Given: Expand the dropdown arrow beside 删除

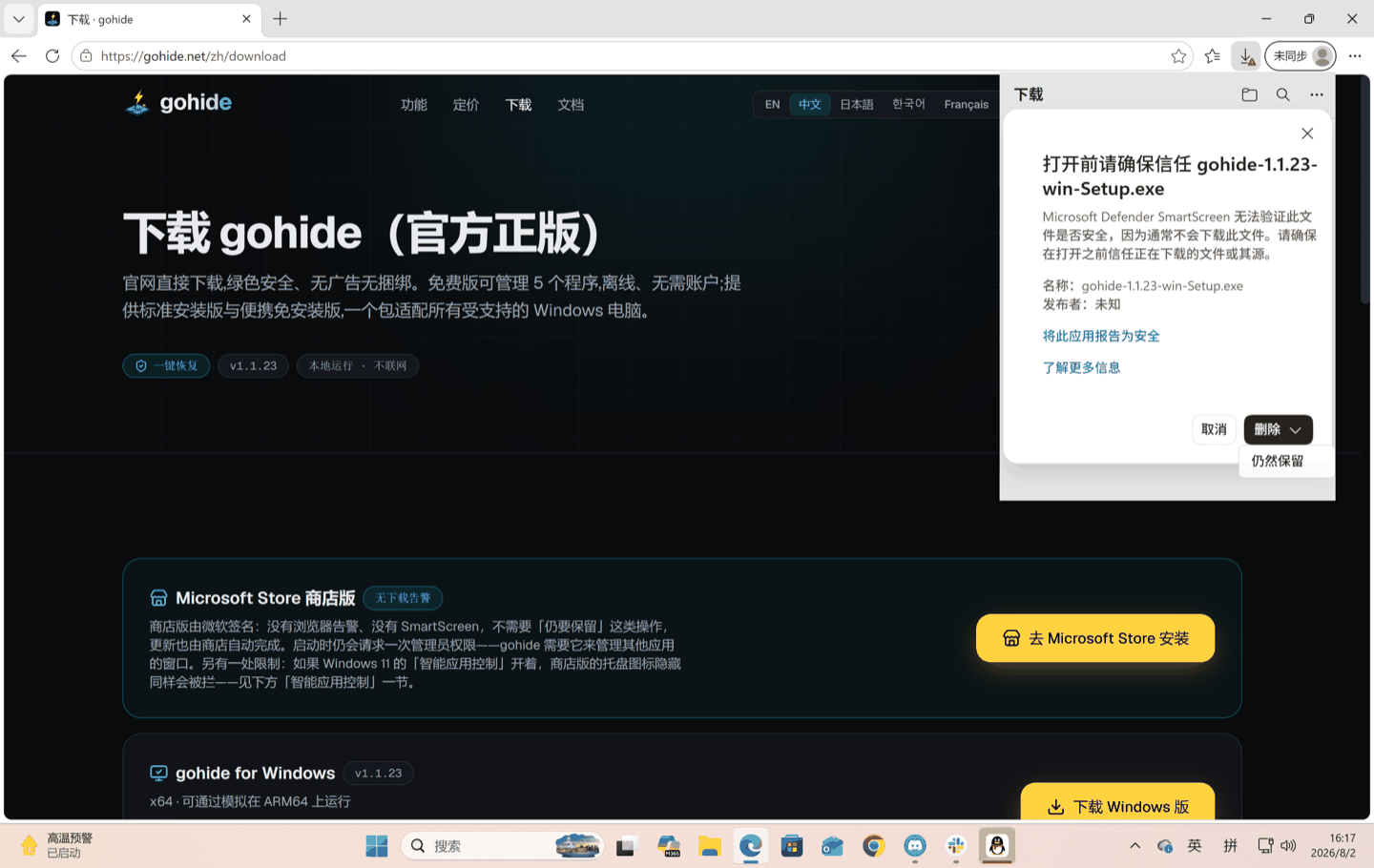Looking at the screenshot, I should point(1296,429).
